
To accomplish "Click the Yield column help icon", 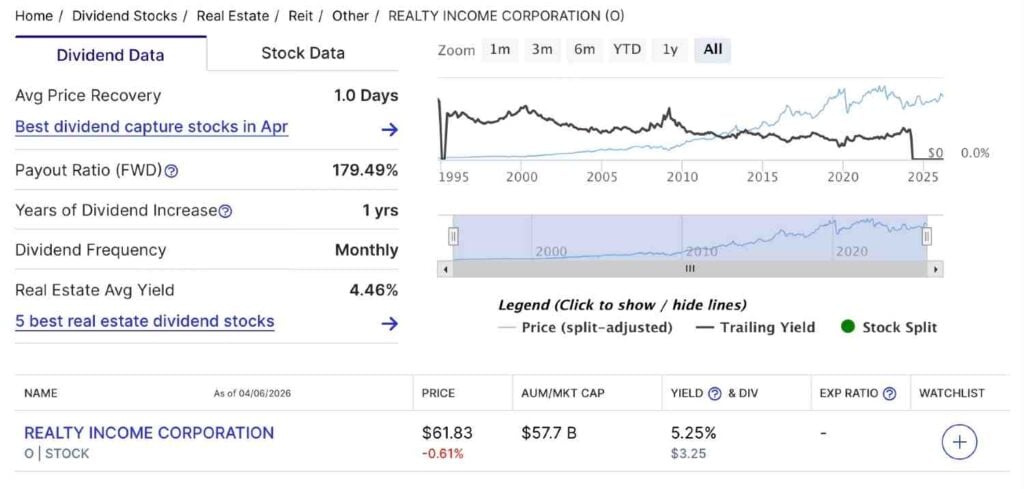I will pyautogui.click(x=715, y=394).
